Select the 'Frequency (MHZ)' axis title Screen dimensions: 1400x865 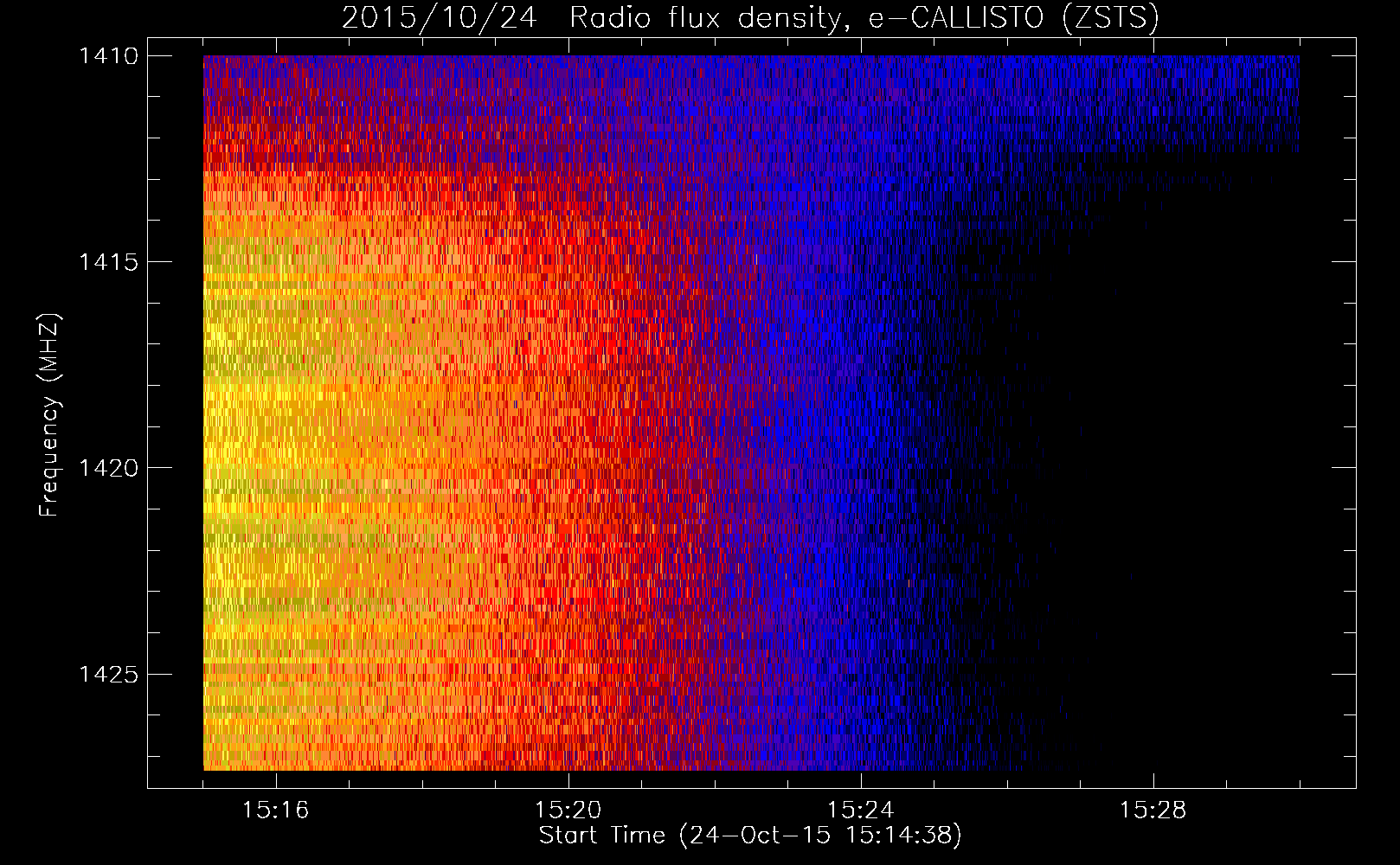tap(50, 415)
